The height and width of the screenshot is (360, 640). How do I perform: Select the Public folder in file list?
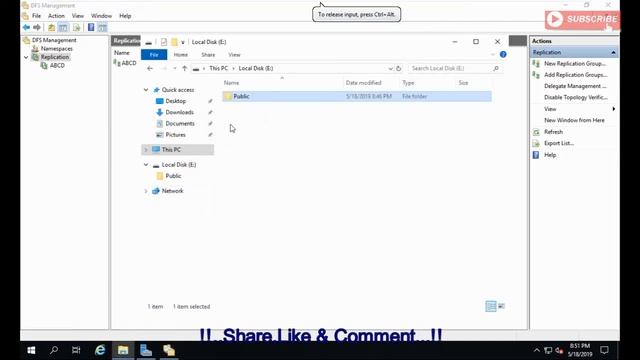(x=357, y=96)
